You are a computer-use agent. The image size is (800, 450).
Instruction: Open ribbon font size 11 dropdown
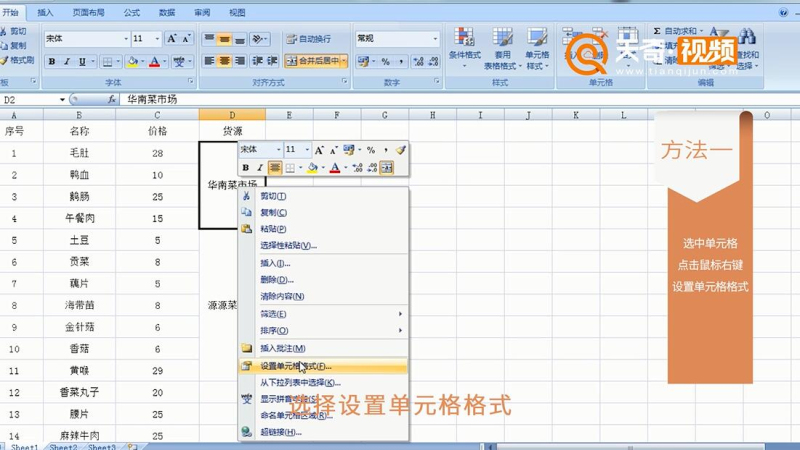point(157,39)
